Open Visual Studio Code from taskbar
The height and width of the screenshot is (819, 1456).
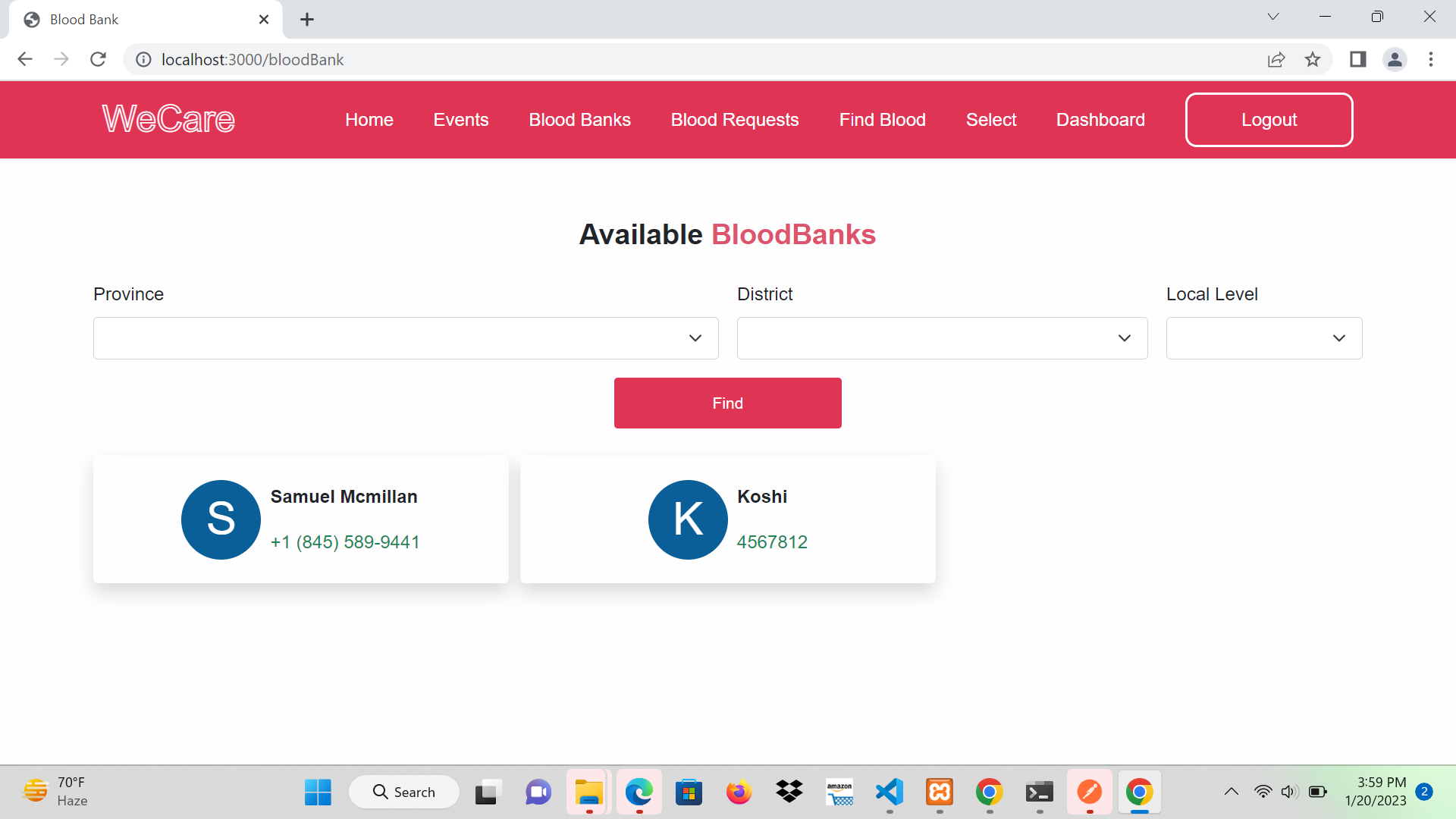tap(890, 792)
